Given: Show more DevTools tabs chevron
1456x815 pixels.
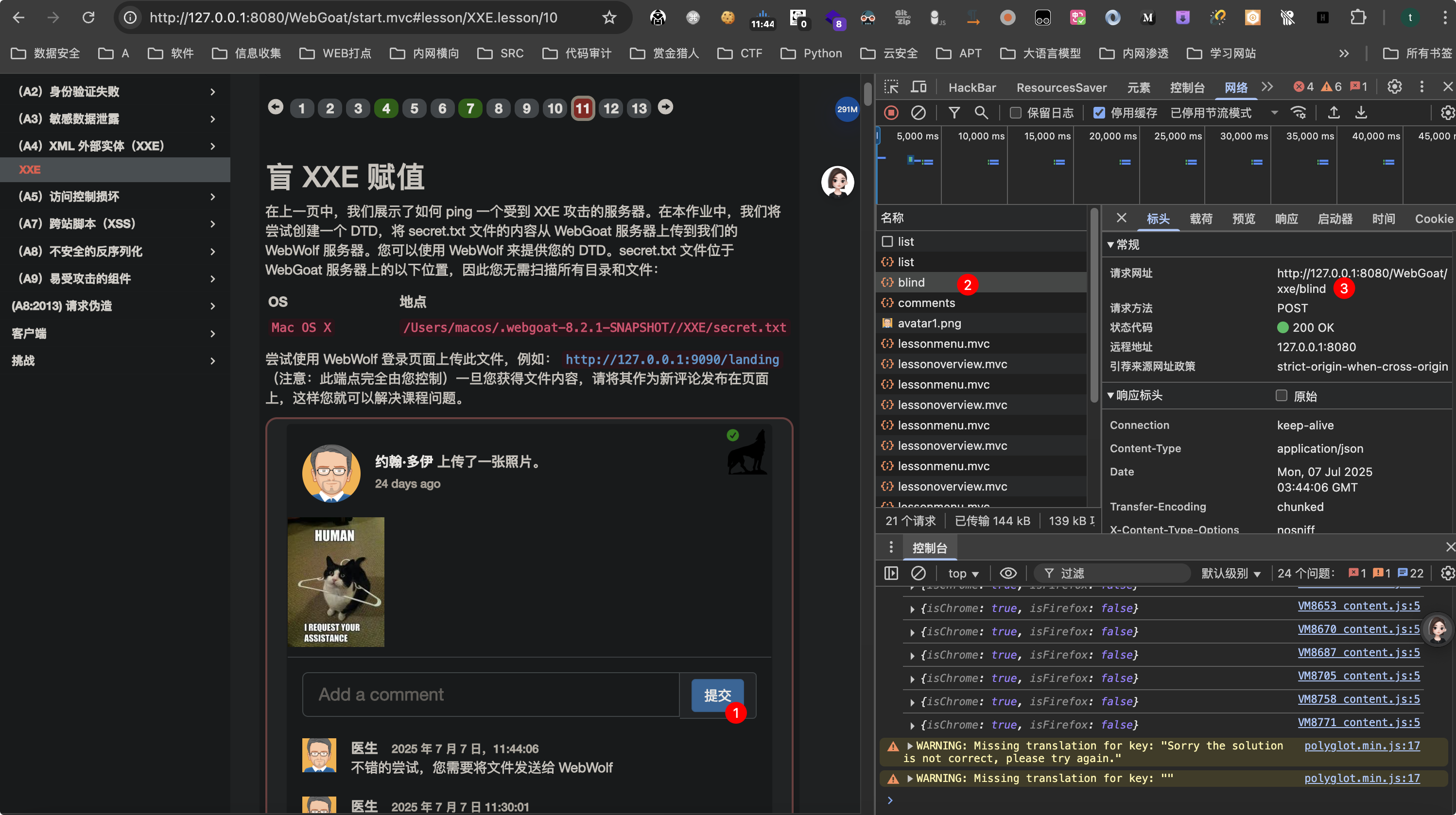Looking at the screenshot, I should [1267, 87].
